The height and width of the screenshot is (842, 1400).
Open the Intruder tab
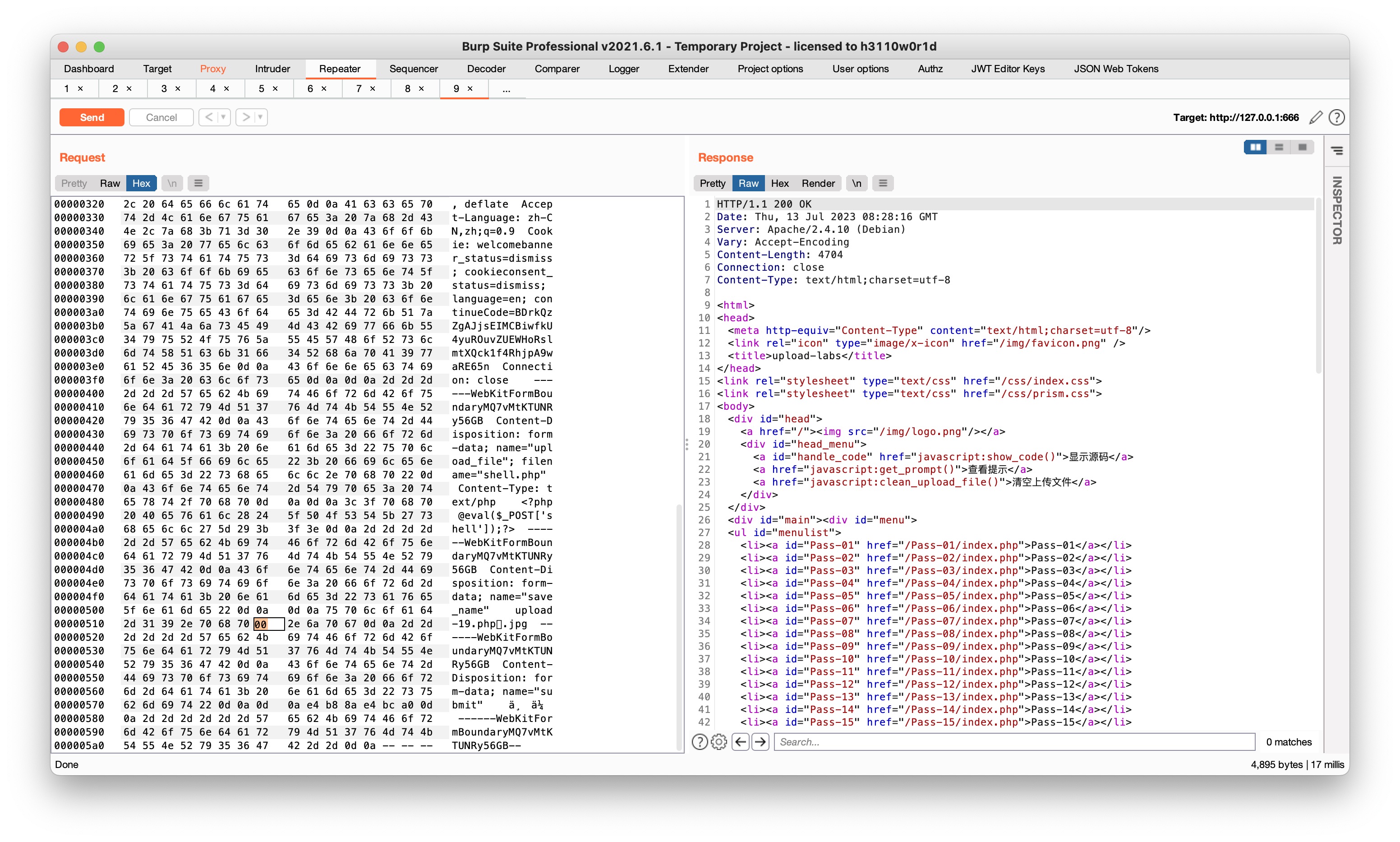272,69
